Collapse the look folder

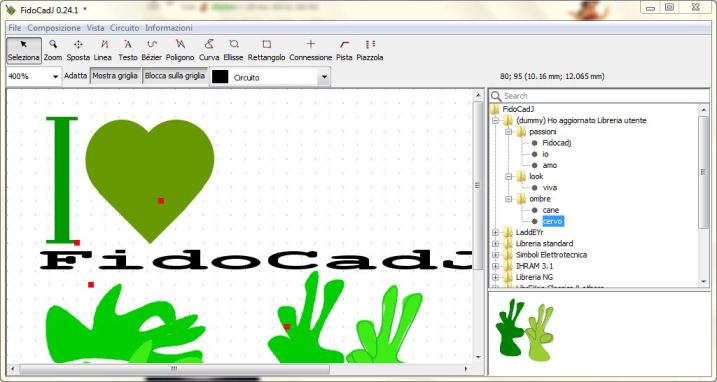coord(508,177)
